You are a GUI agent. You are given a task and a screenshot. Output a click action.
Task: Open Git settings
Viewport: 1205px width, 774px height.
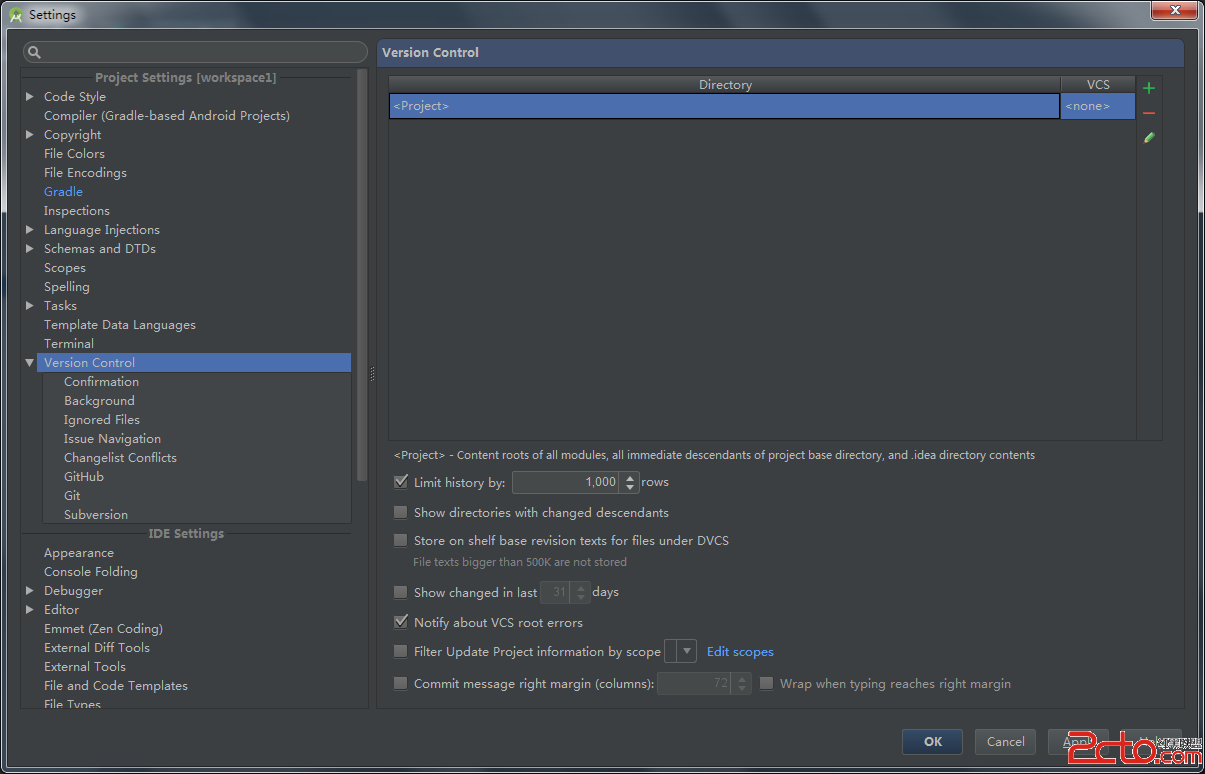tap(72, 496)
